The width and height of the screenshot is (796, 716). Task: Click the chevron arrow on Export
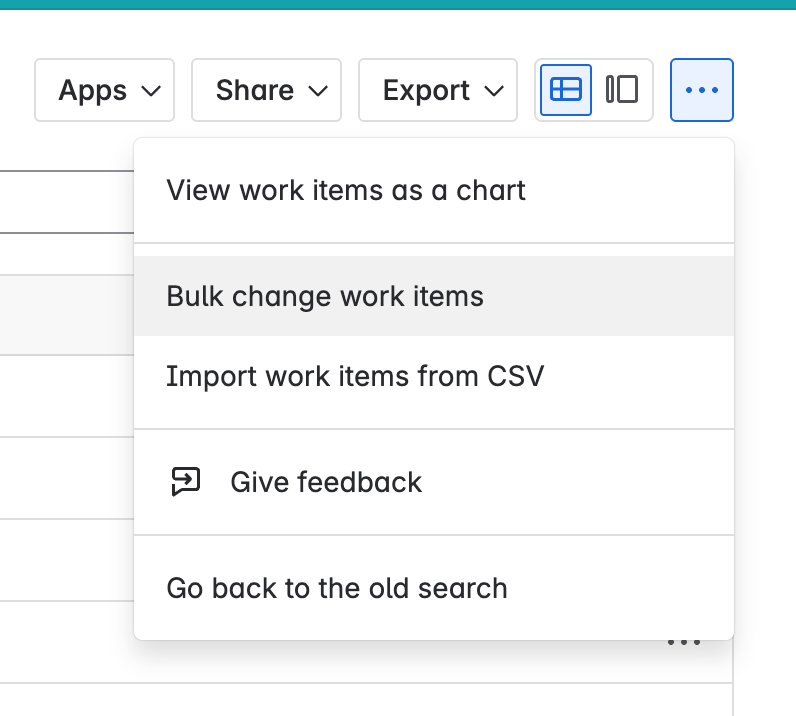pos(494,91)
